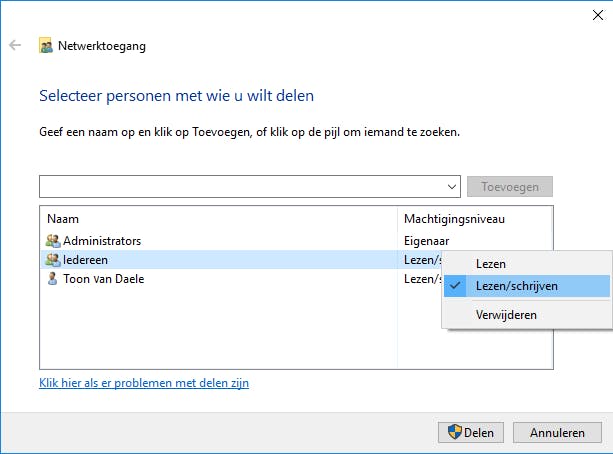Select Lezen/schrijven permission option

tap(517, 286)
